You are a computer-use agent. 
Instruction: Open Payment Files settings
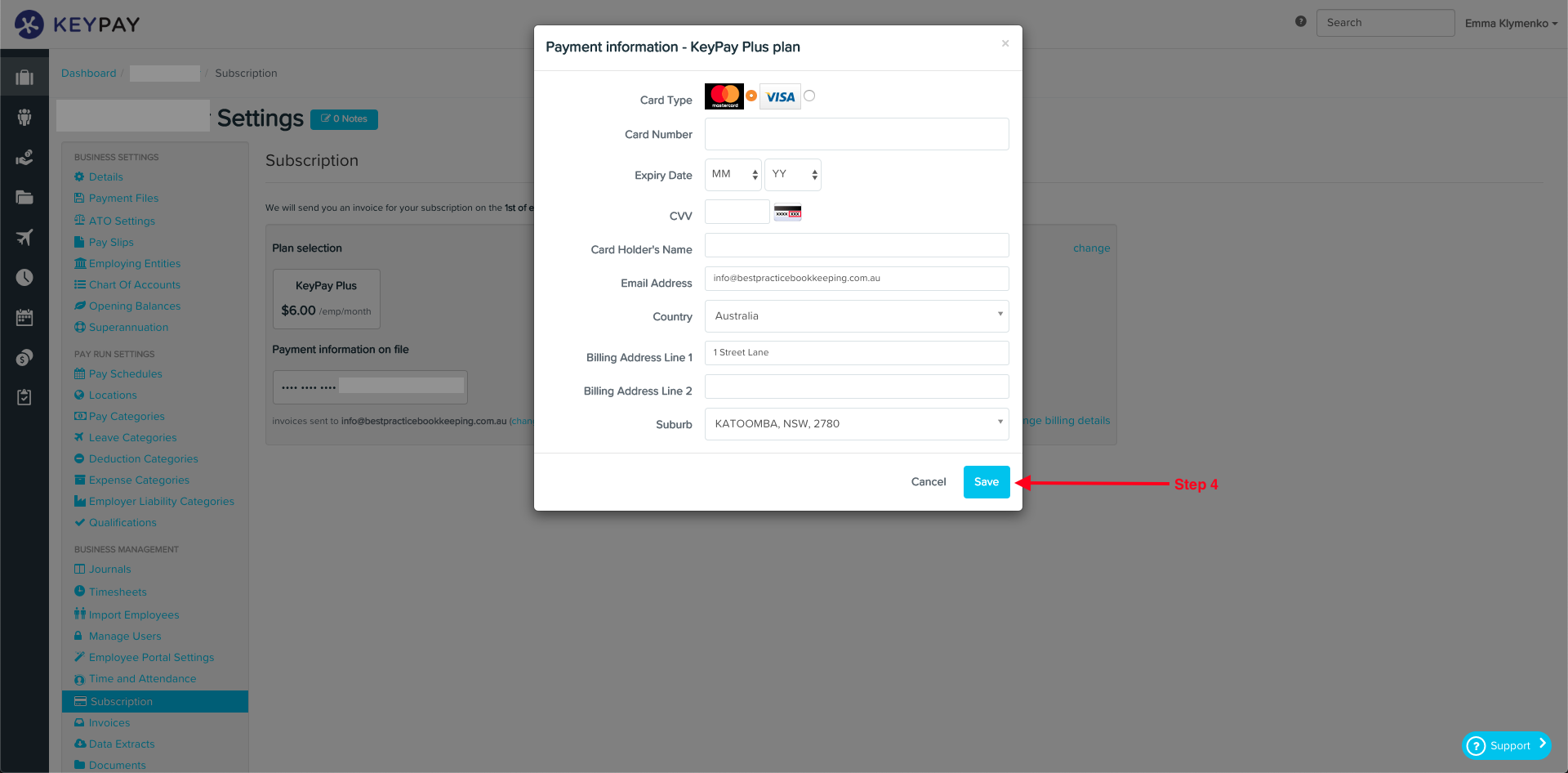tap(123, 198)
